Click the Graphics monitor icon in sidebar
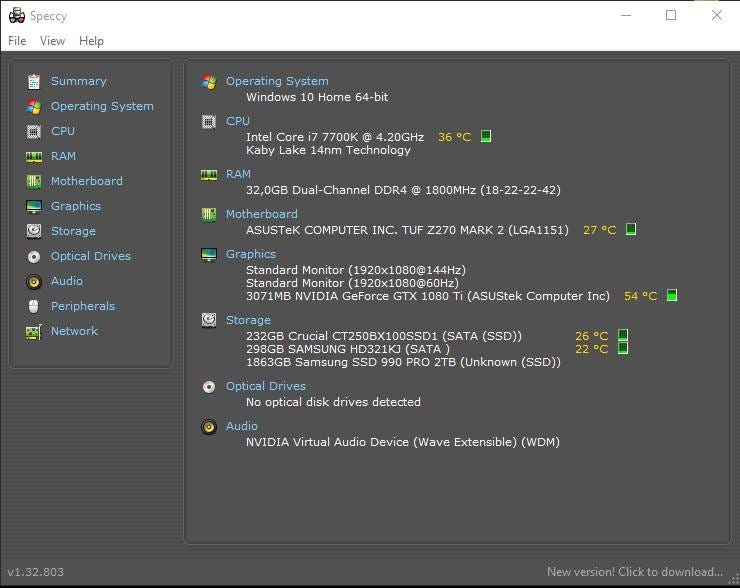 [x=34, y=206]
